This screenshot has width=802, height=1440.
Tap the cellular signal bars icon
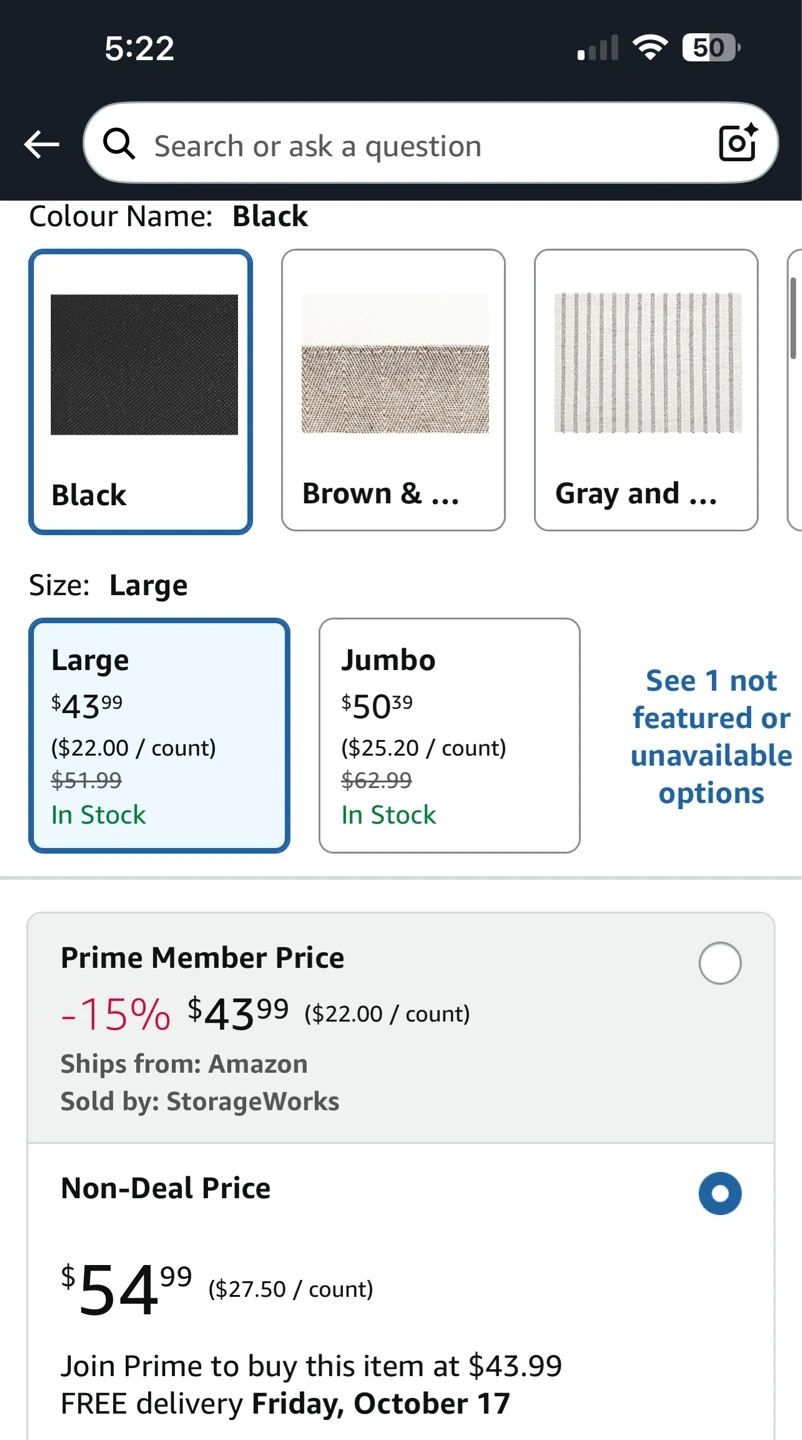point(598,48)
